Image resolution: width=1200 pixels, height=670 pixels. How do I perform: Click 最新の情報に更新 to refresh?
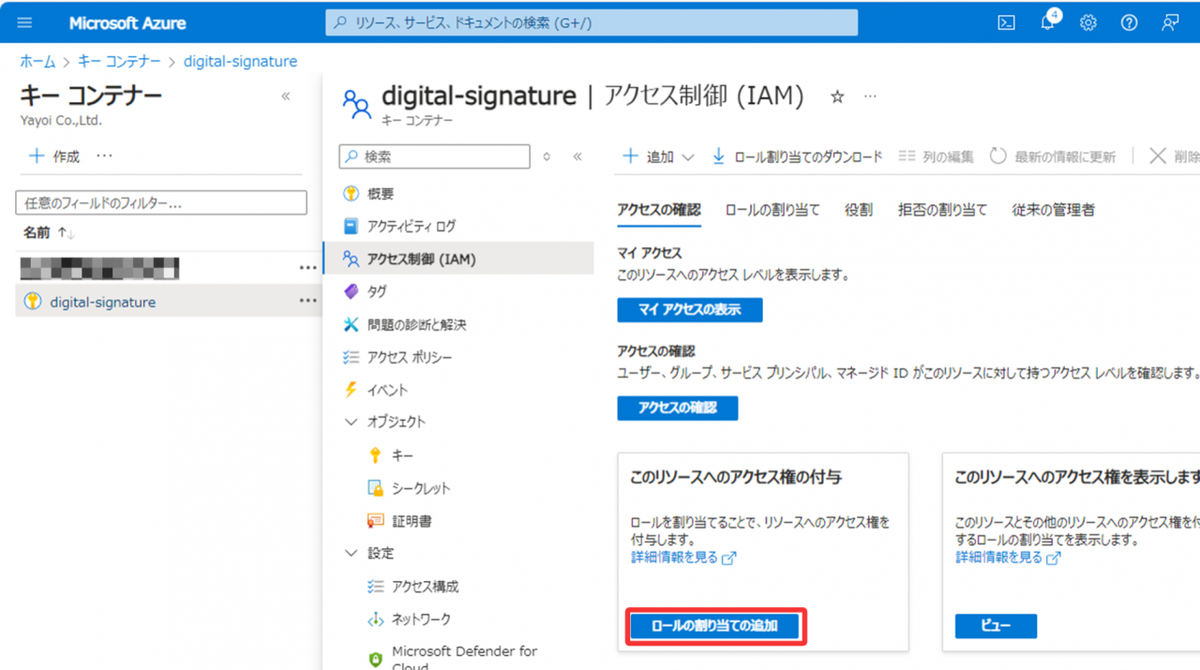[1053, 156]
